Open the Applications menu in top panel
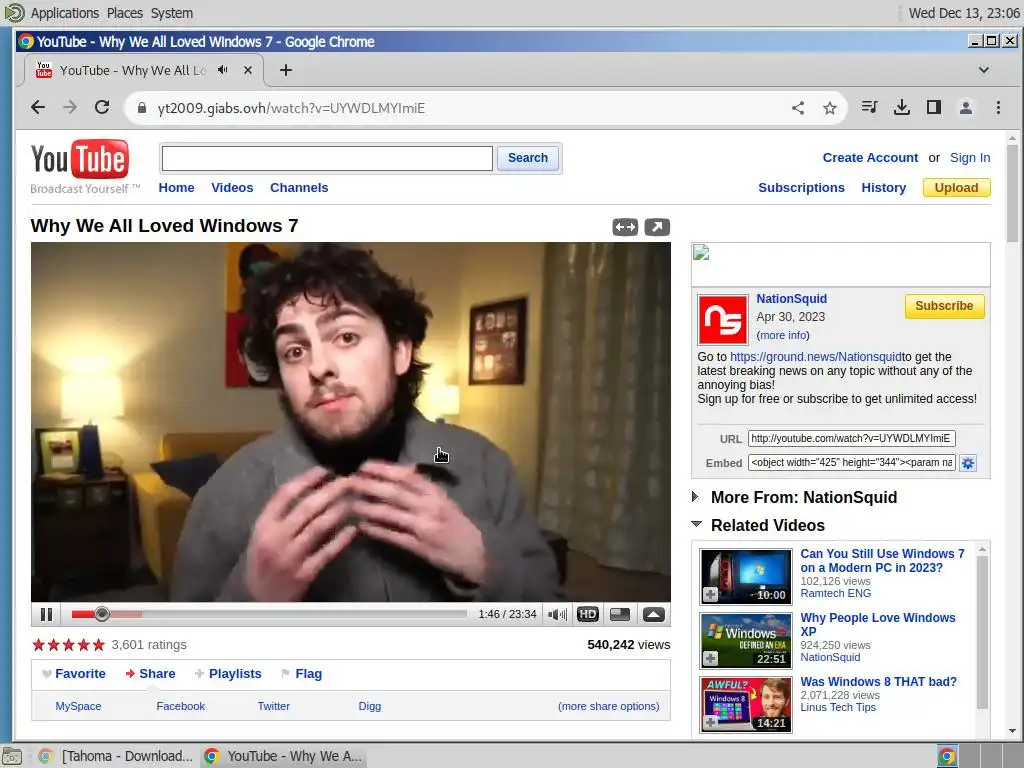This screenshot has width=1024, height=768. 65,13
